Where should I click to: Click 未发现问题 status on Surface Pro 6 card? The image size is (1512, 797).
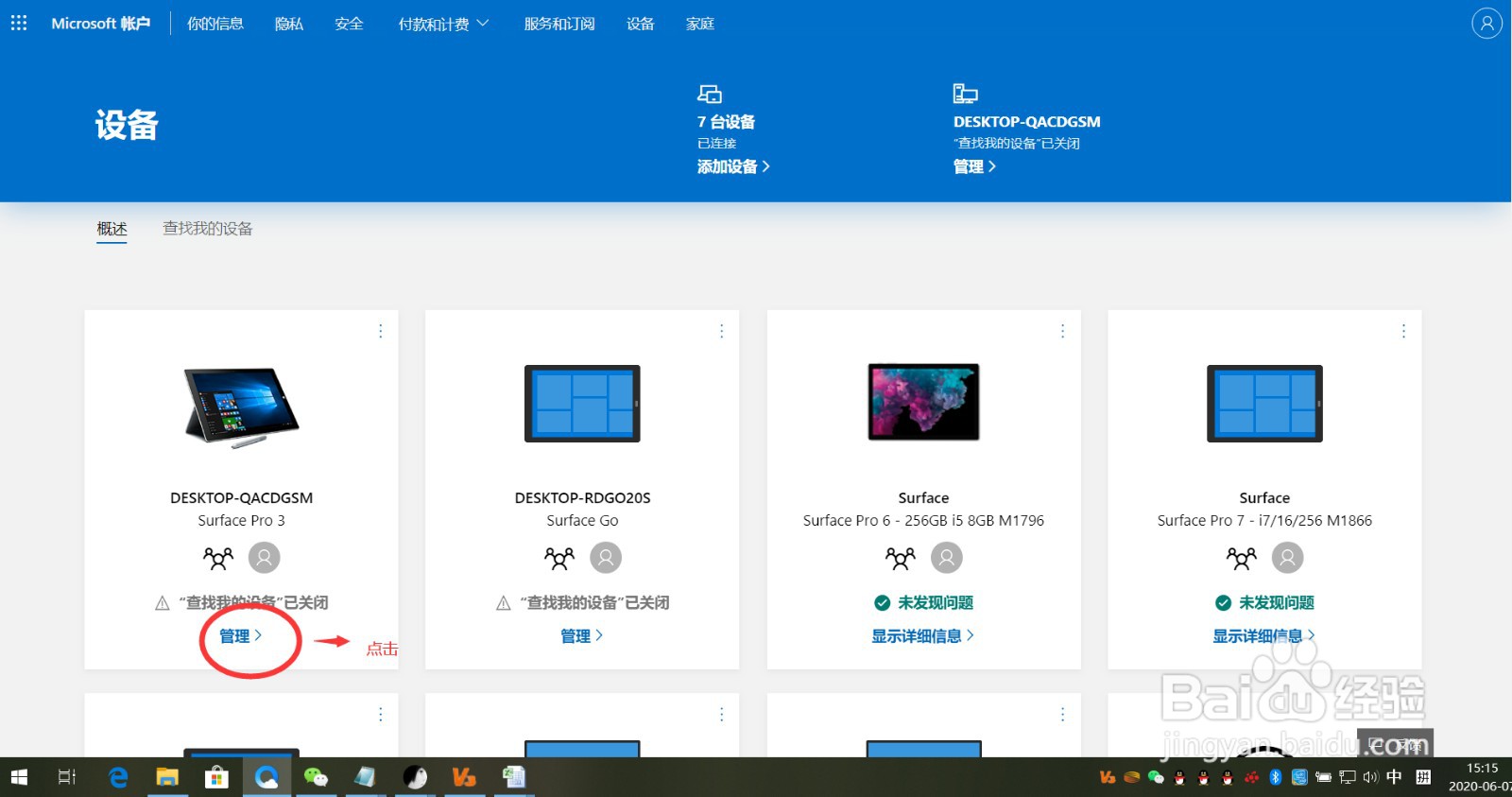point(936,603)
